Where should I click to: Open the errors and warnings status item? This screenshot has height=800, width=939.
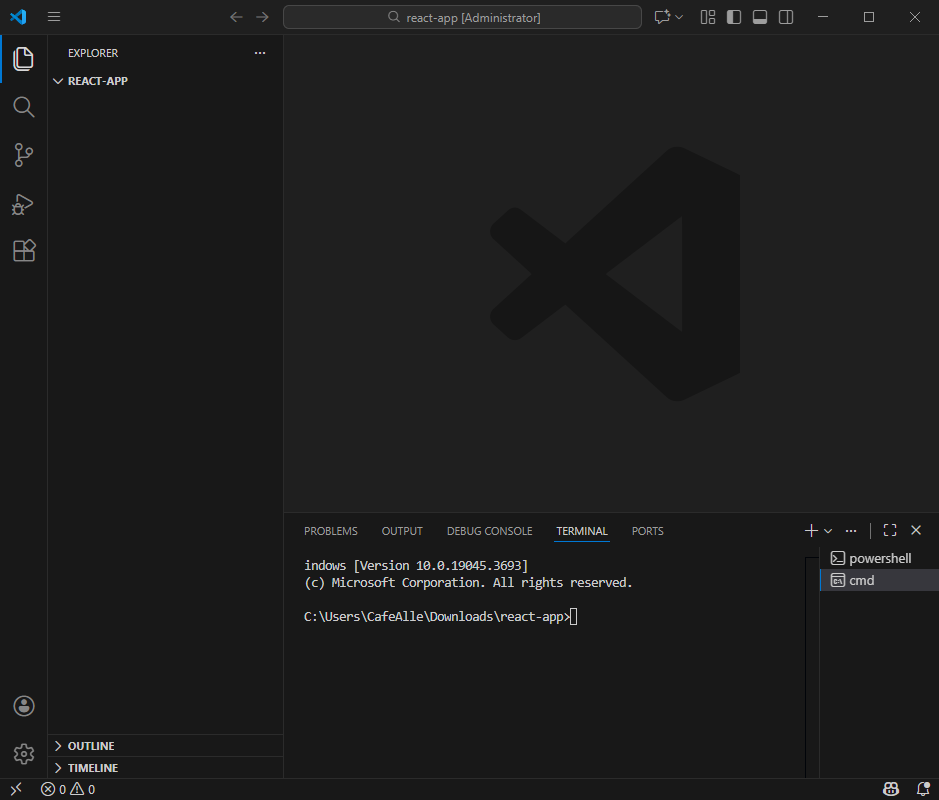[x=68, y=789]
